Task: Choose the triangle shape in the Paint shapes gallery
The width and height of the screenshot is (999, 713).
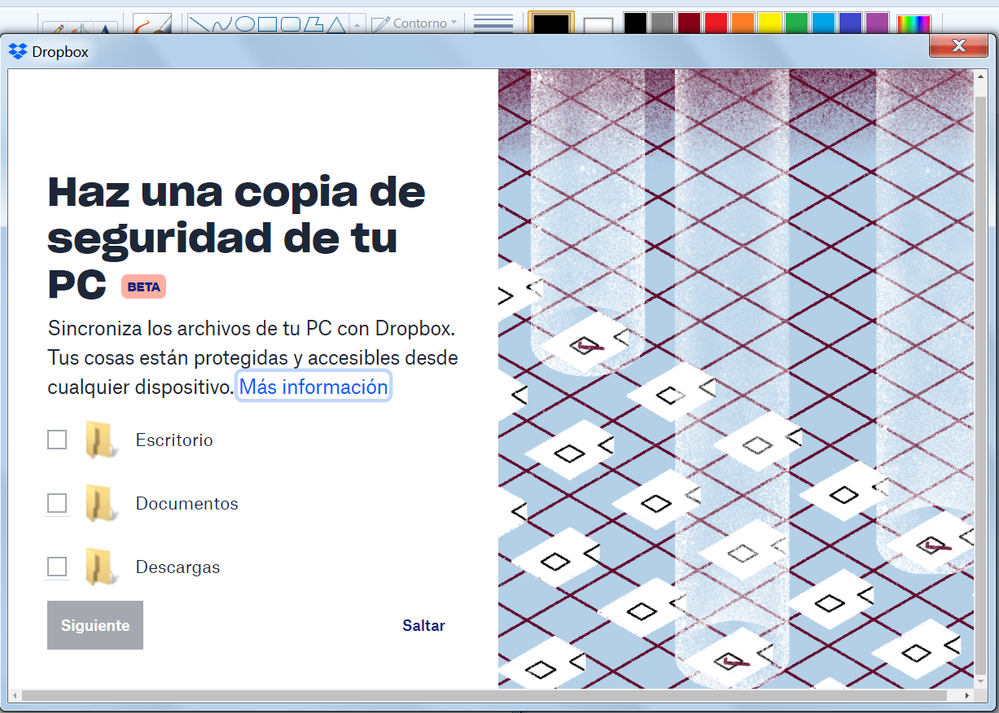Action: click(x=337, y=24)
